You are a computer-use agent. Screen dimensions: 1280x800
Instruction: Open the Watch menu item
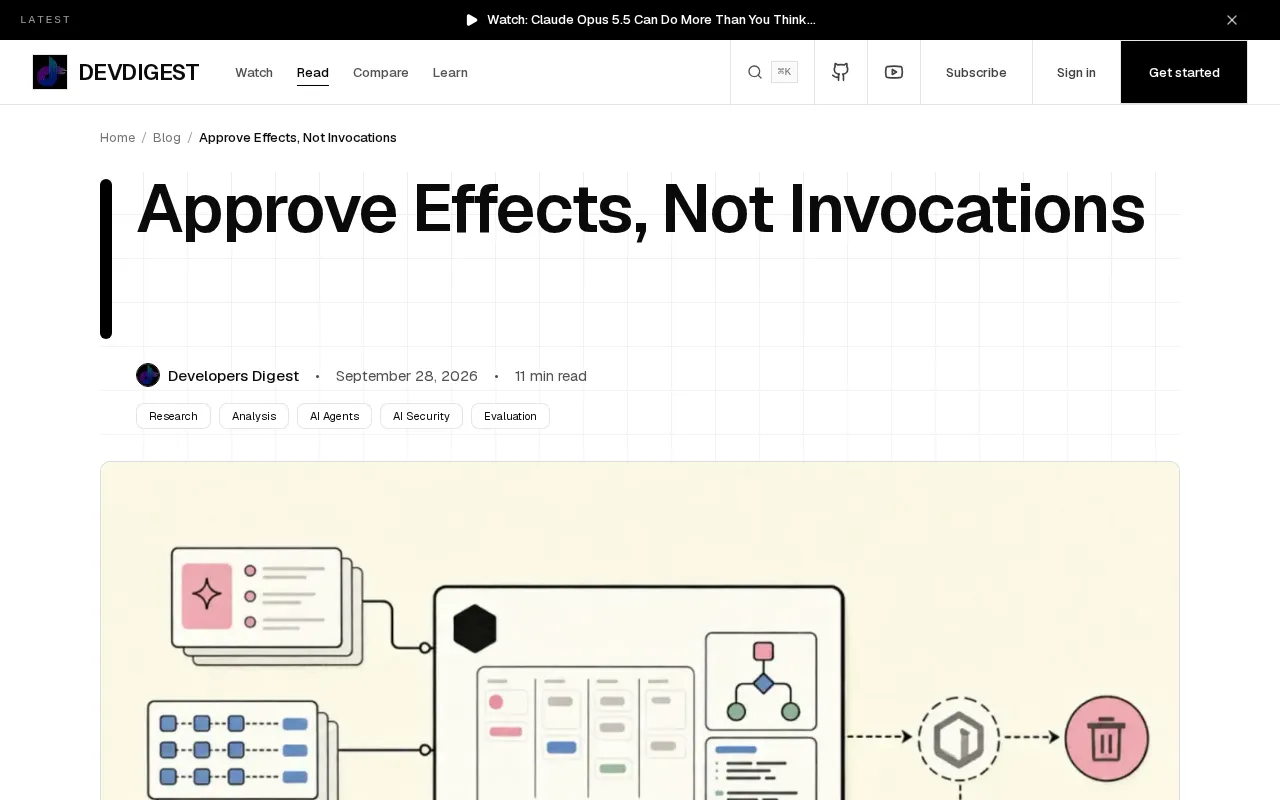point(254,72)
